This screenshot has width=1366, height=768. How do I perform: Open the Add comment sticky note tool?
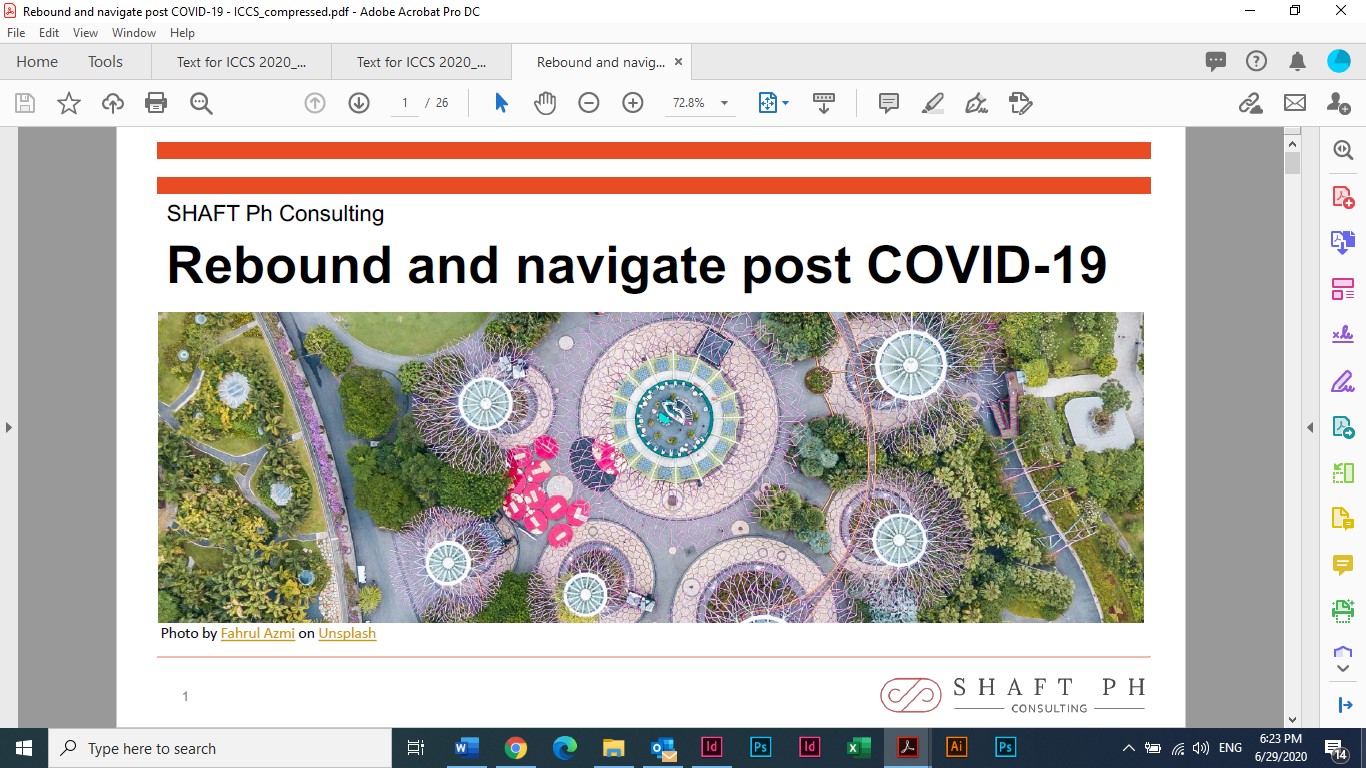[888, 103]
